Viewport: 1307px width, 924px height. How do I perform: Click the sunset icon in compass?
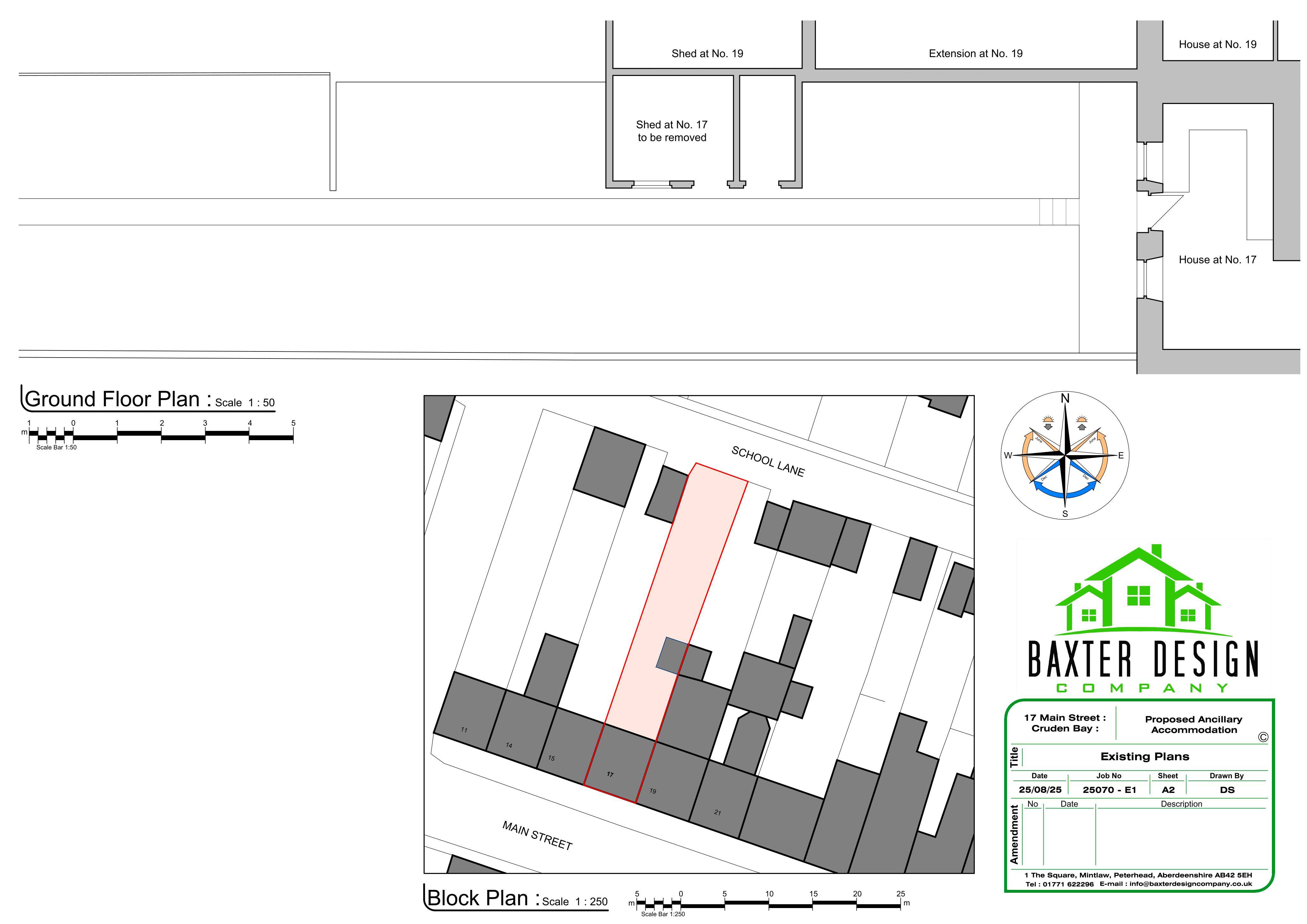tap(1049, 422)
